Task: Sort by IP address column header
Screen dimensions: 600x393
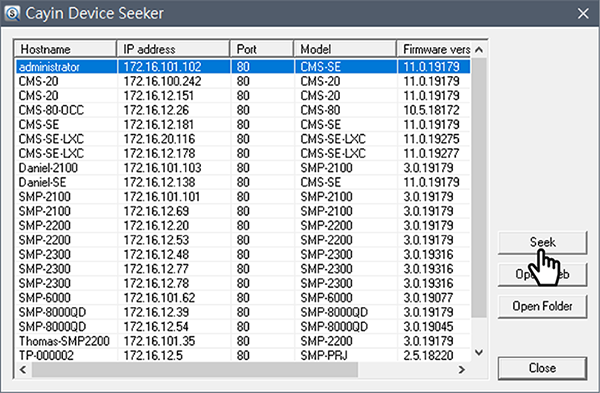Action: pyautogui.click(x=173, y=49)
